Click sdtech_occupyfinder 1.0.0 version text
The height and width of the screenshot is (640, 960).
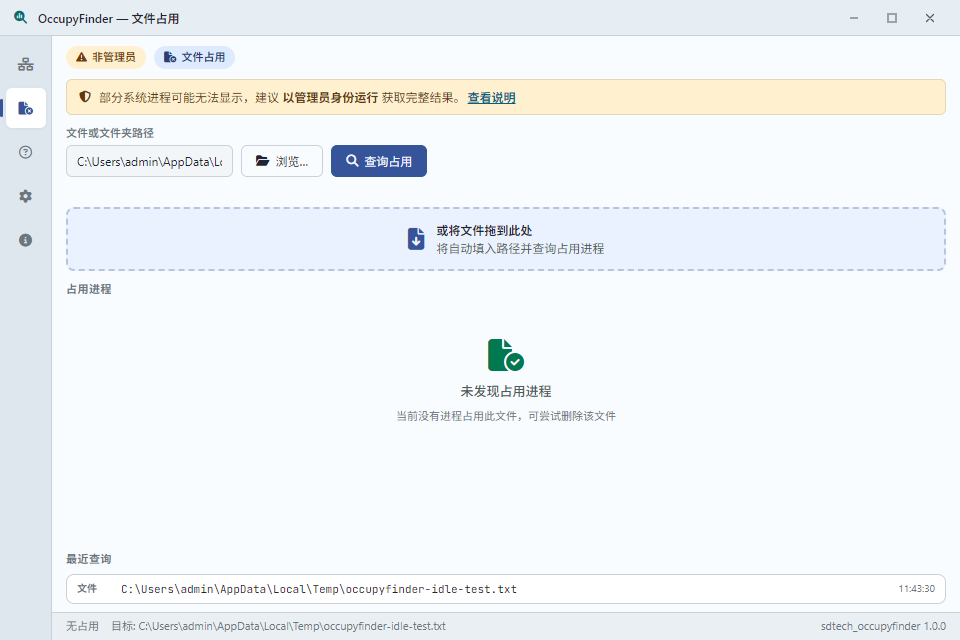(x=883, y=627)
